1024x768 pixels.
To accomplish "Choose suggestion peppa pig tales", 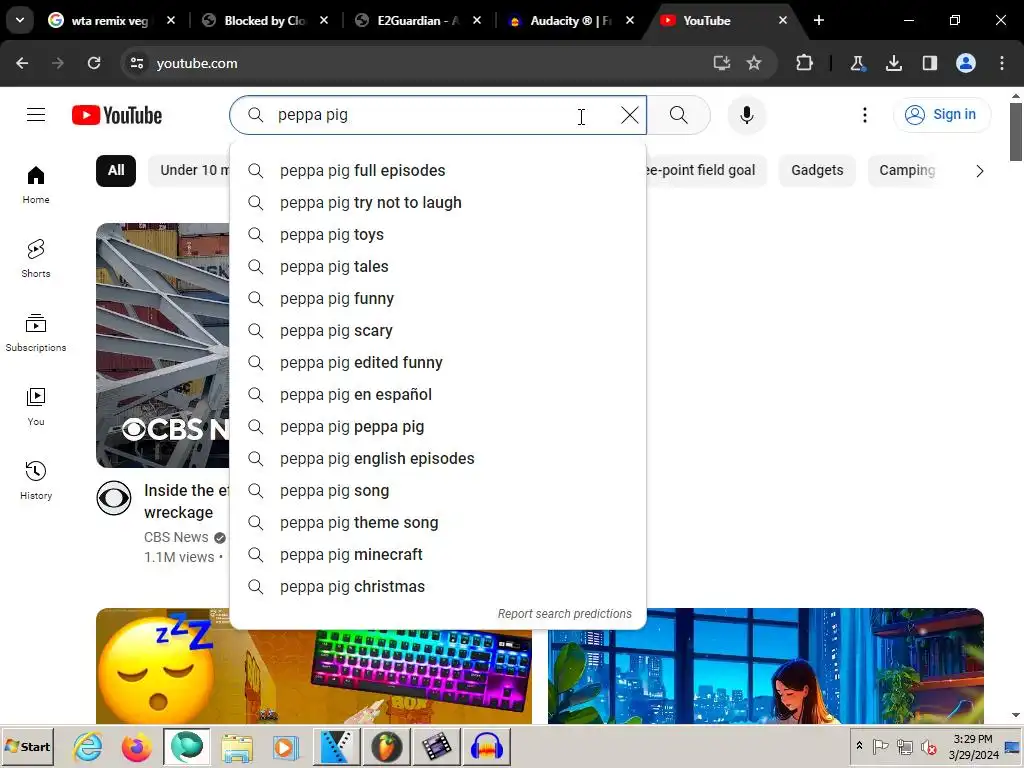I will [438, 266].
